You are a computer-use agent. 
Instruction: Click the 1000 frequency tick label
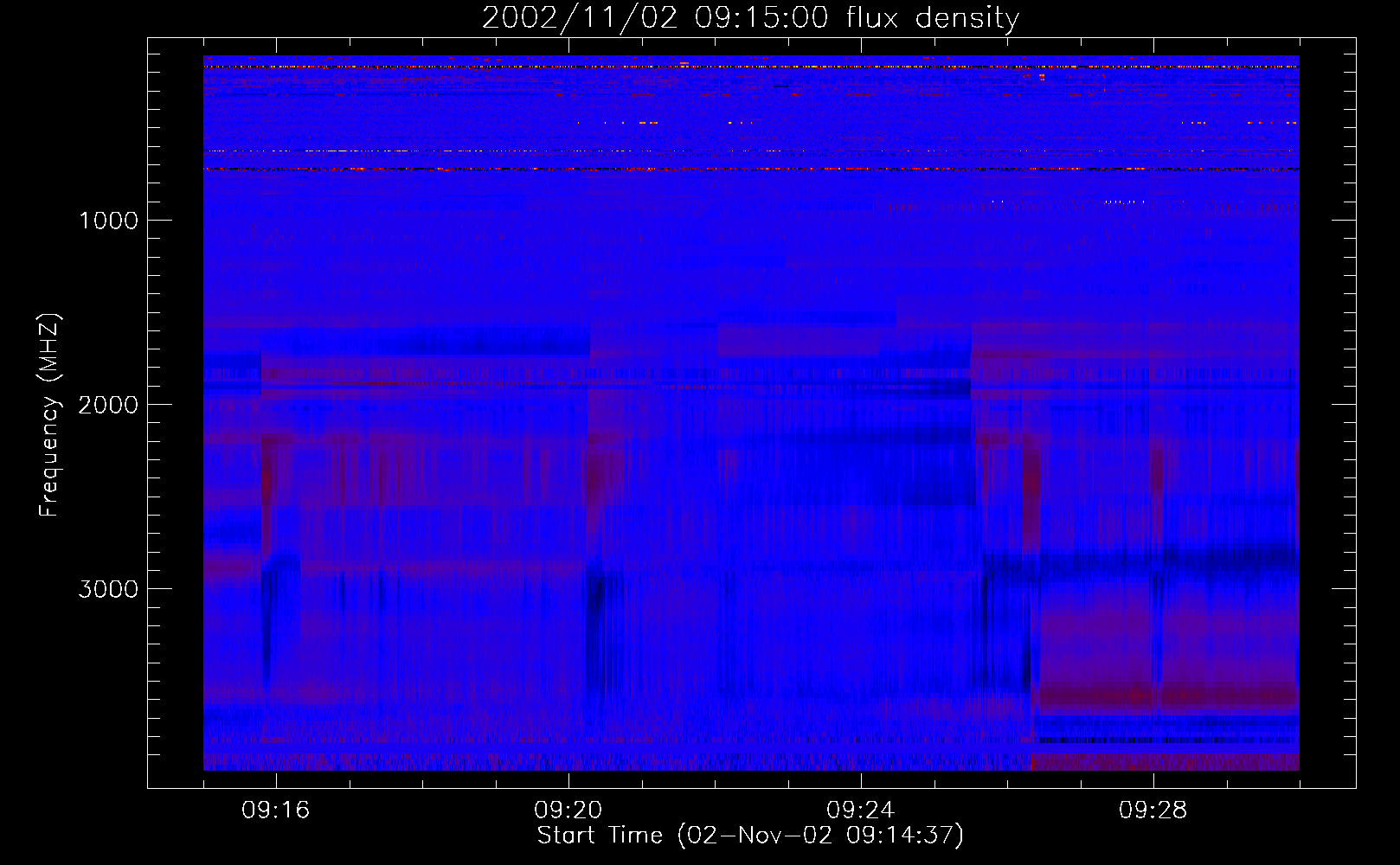click(108, 221)
